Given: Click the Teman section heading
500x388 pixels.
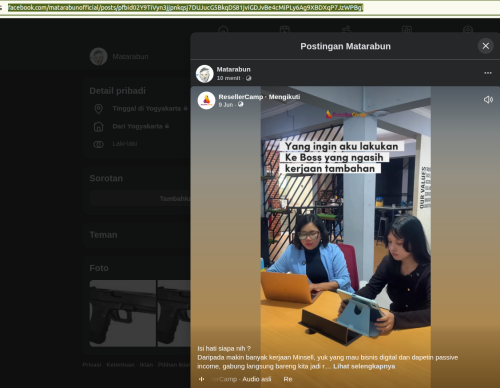Looking at the screenshot, I should point(103,235).
